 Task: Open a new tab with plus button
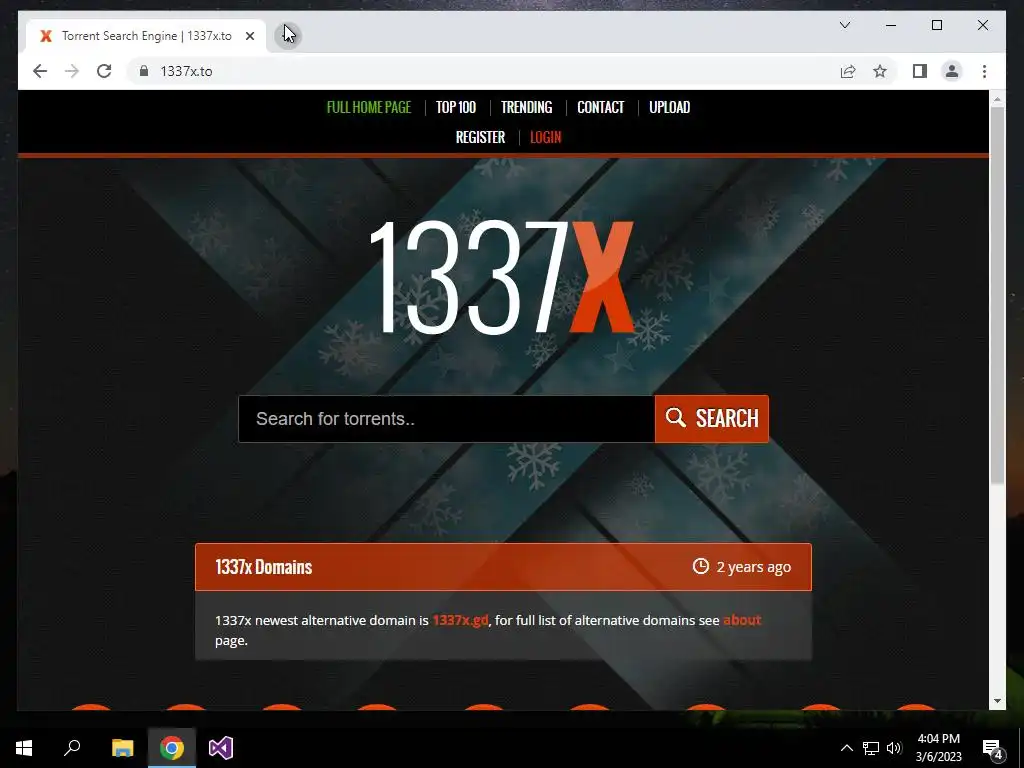(288, 35)
